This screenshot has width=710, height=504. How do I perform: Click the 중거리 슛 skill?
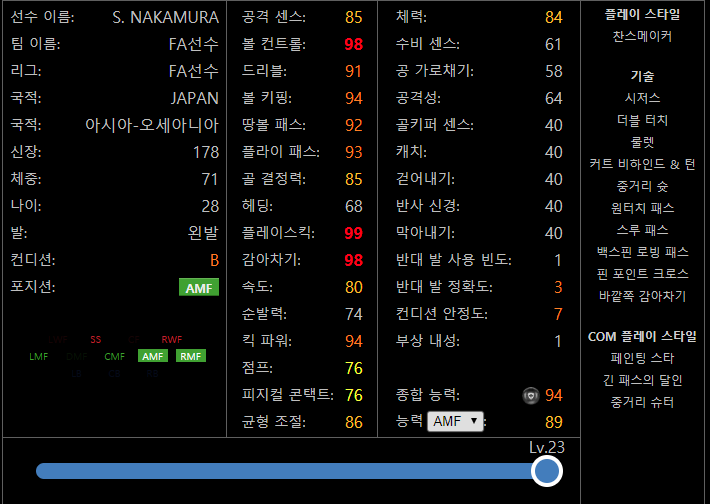(x=642, y=186)
